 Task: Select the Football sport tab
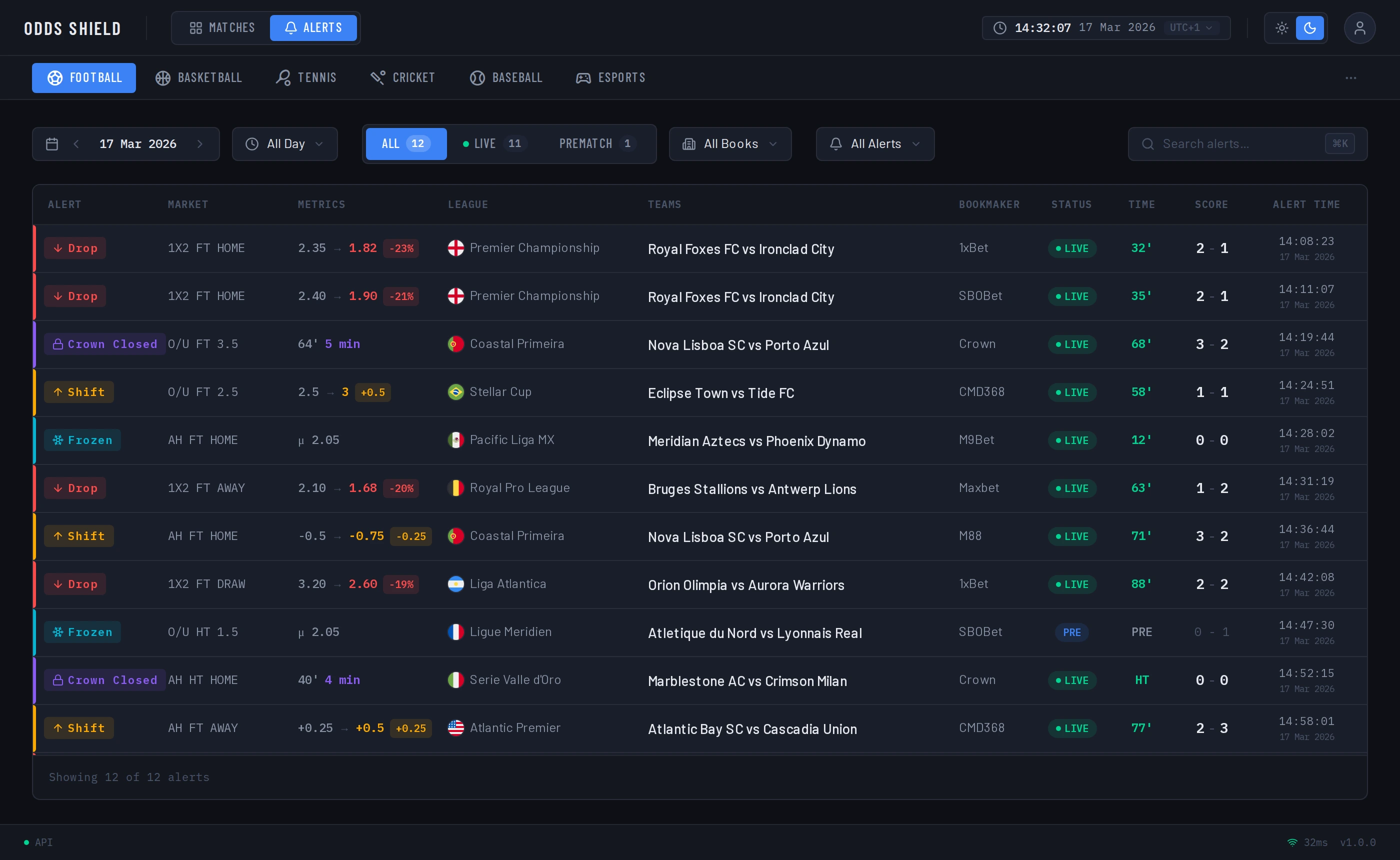coord(84,78)
